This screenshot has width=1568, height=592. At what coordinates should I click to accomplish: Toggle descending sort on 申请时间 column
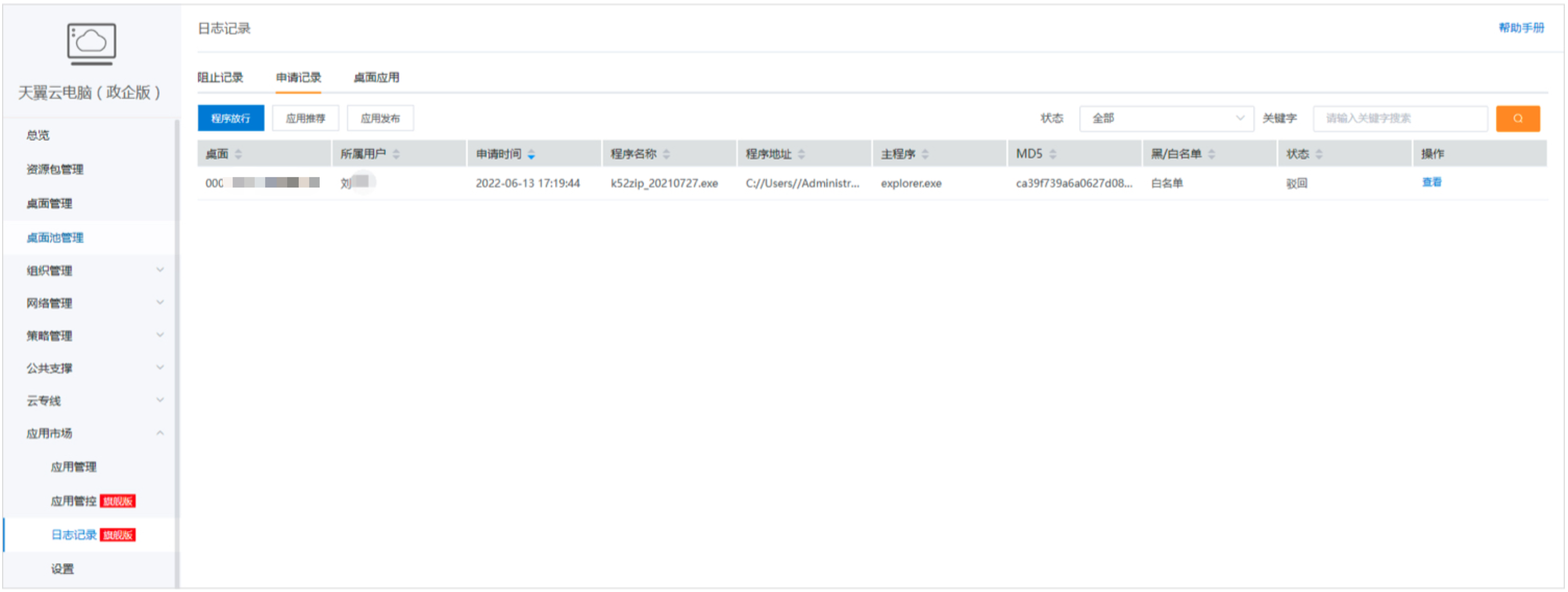point(531,154)
